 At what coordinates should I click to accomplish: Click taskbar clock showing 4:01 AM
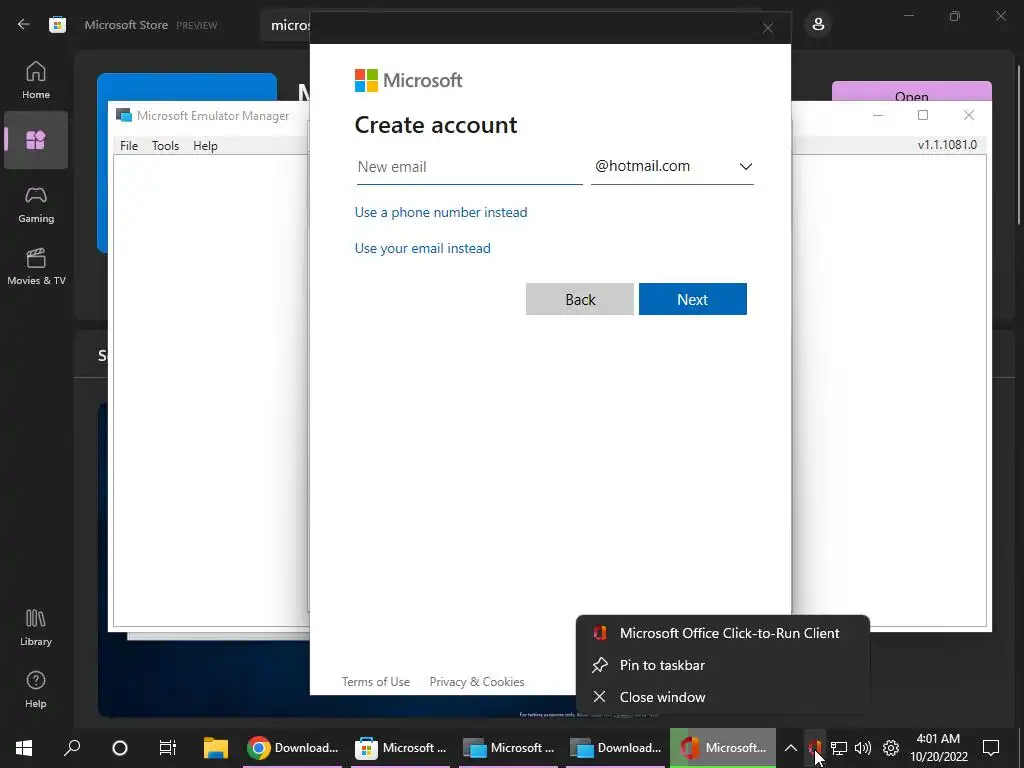(x=938, y=748)
